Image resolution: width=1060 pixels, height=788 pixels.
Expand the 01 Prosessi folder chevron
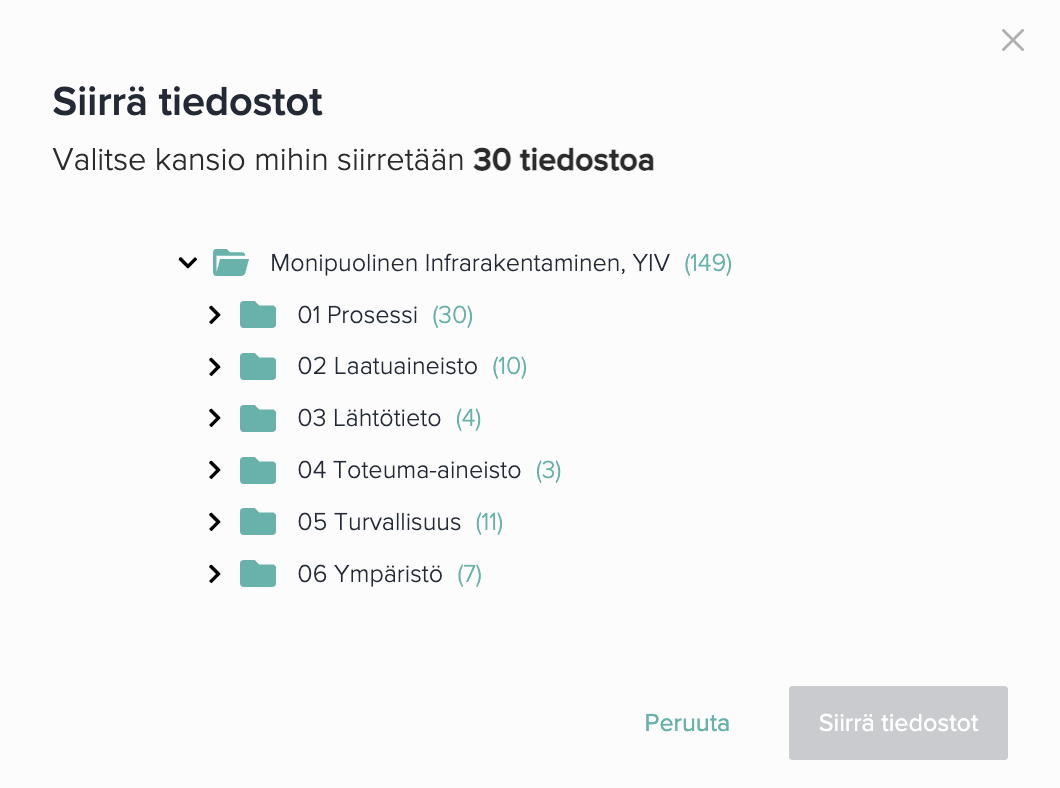tap(214, 315)
